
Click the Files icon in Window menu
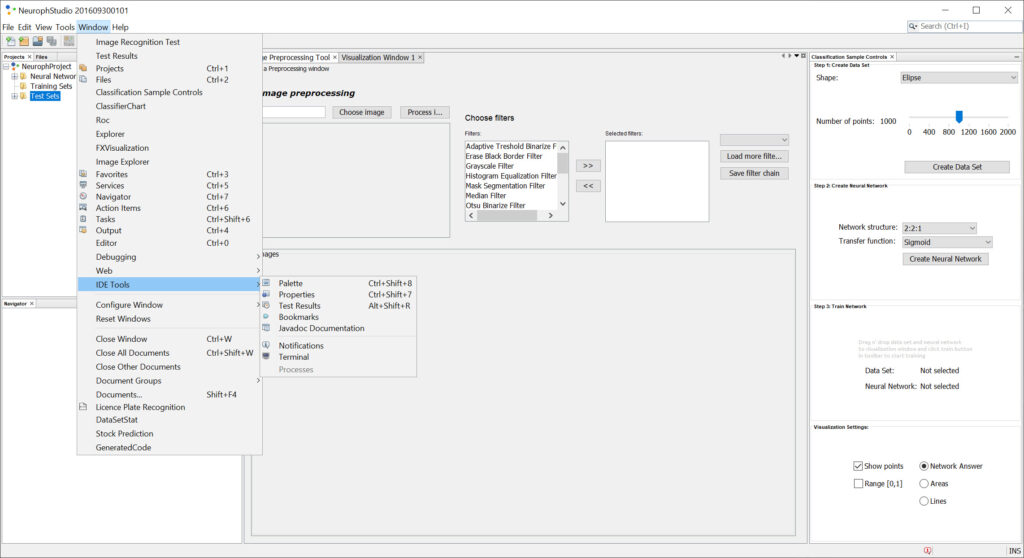[x=84, y=80]
